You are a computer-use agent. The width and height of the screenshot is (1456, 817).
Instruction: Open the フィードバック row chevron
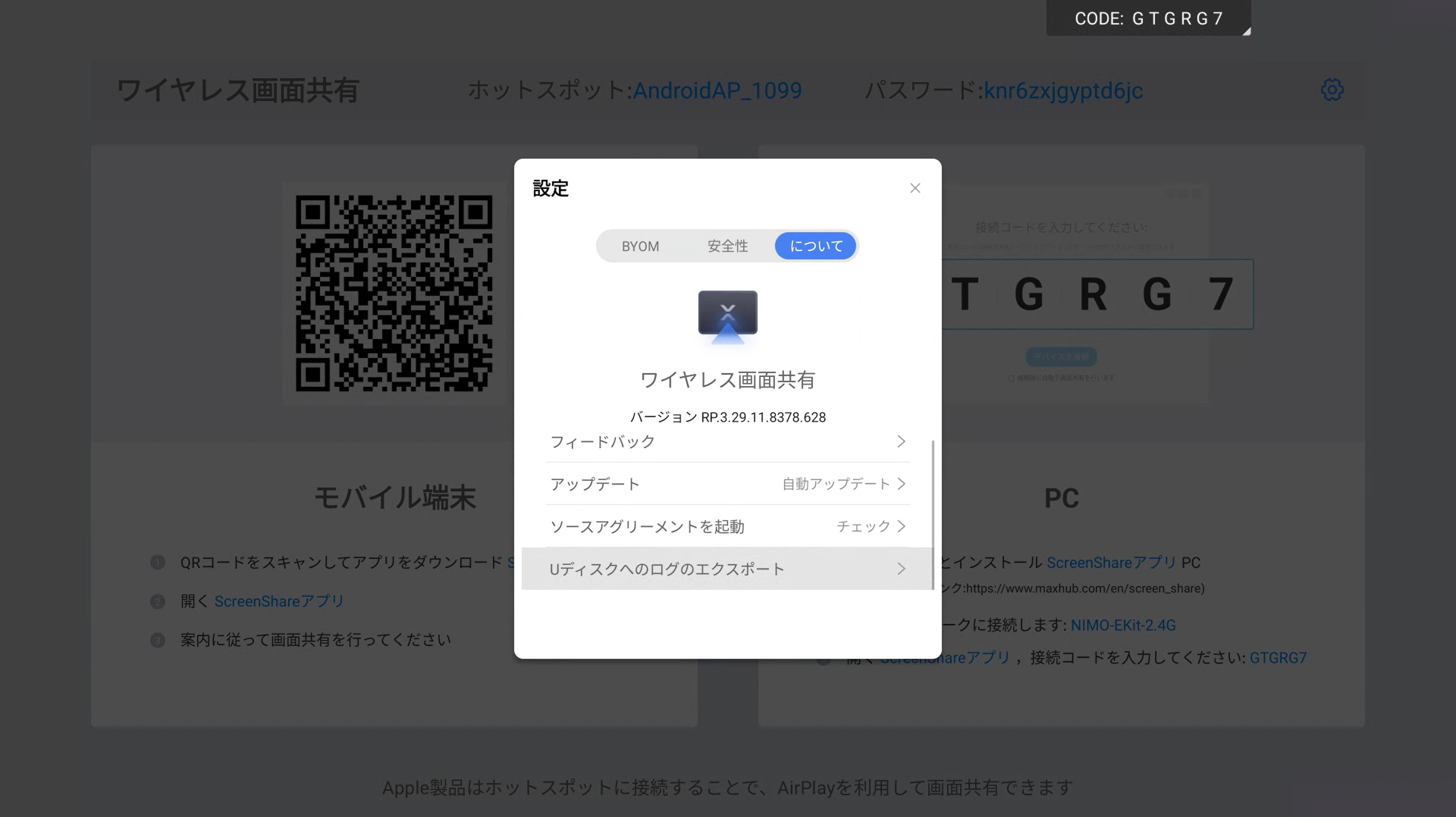(901, 441)
